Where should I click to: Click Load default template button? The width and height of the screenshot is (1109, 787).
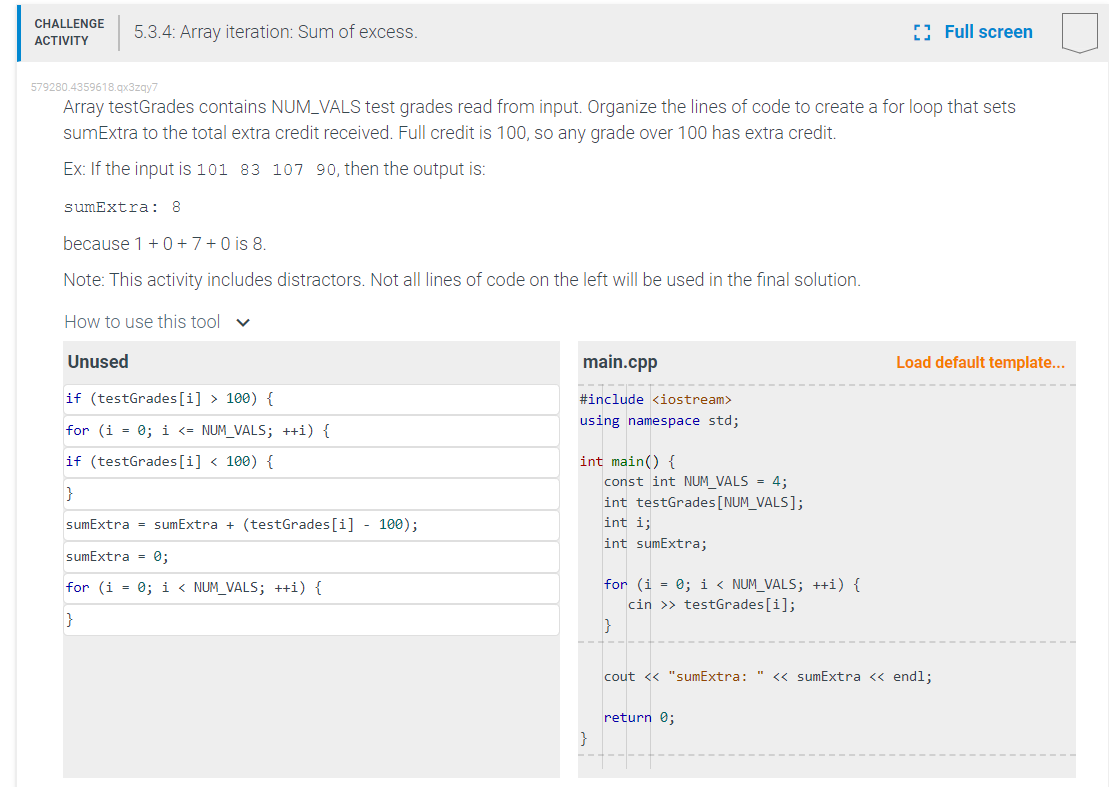click(980, 362)
